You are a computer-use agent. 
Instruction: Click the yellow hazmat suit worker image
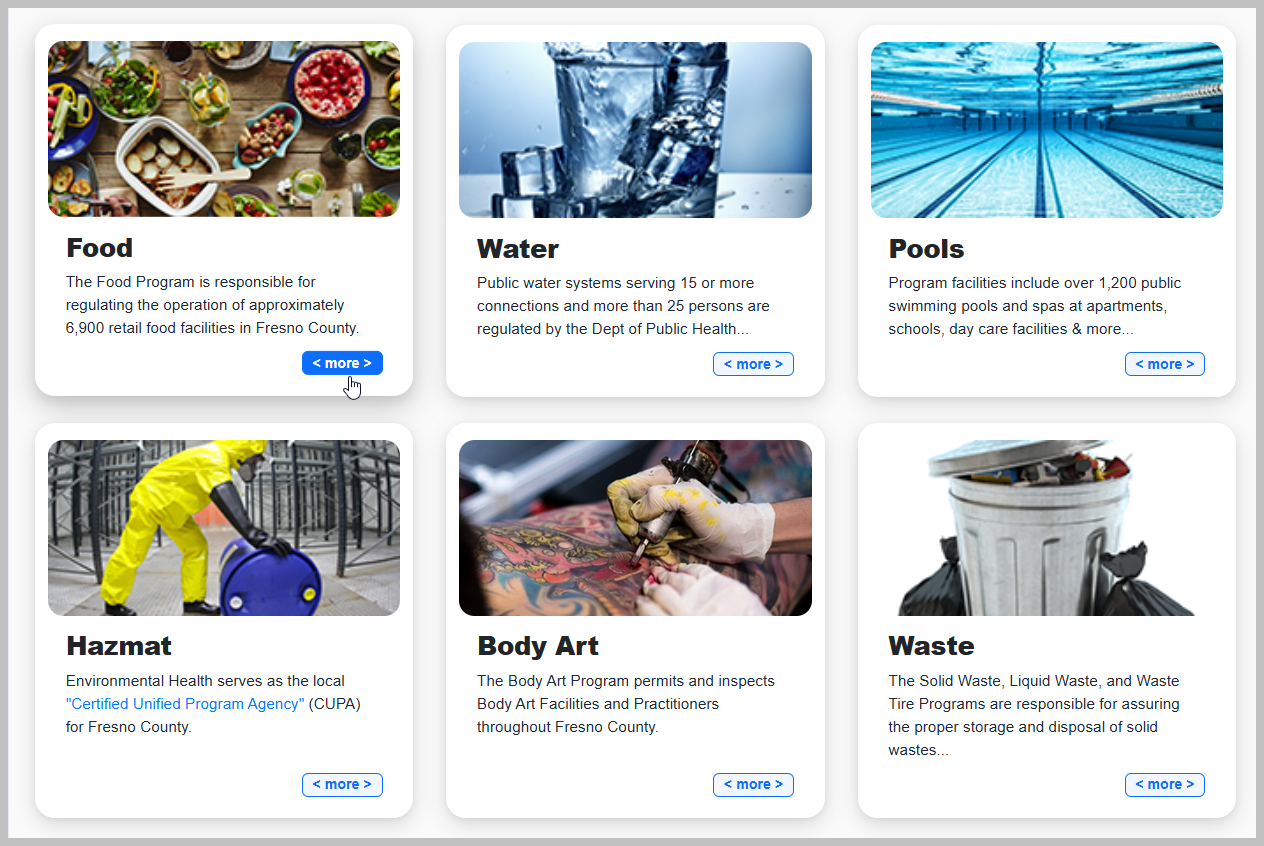(x=224, y=528)
